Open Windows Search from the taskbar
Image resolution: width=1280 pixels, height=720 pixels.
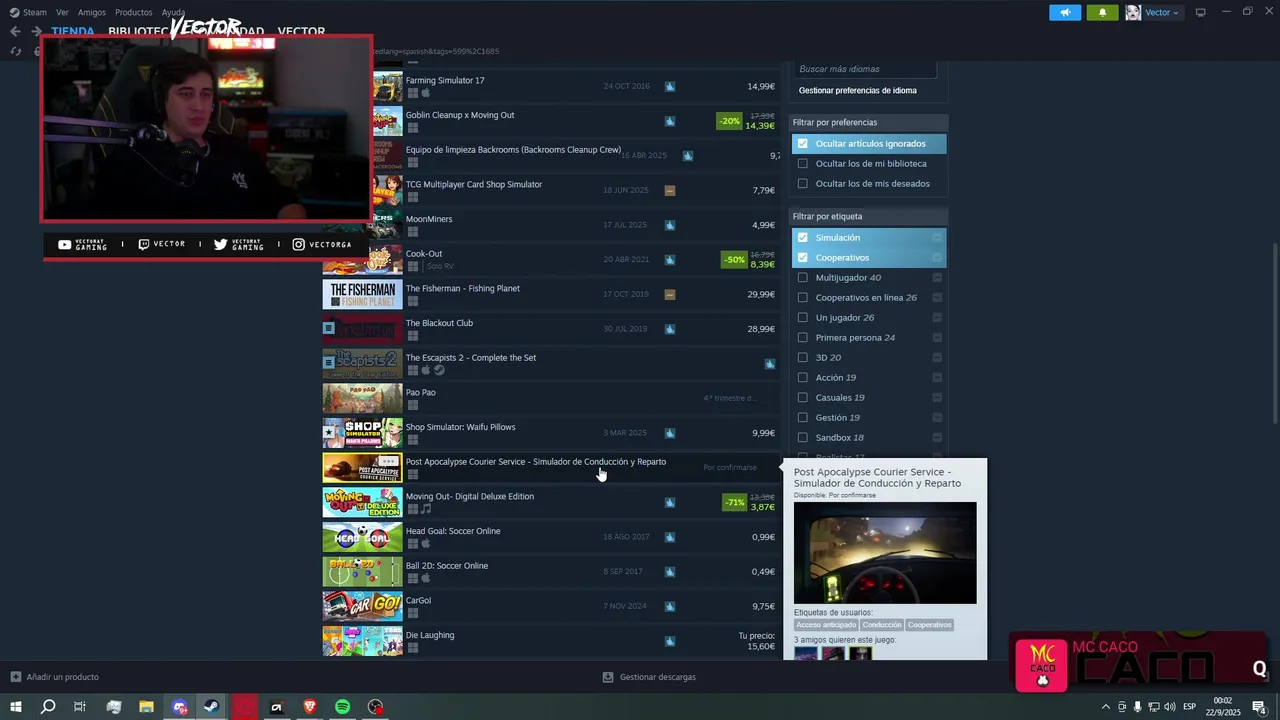pyautogui.click(x=48, y=707)
